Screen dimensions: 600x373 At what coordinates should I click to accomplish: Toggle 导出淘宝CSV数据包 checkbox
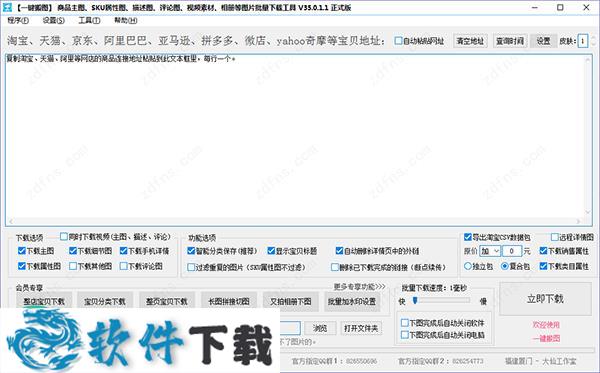[468, 237]
